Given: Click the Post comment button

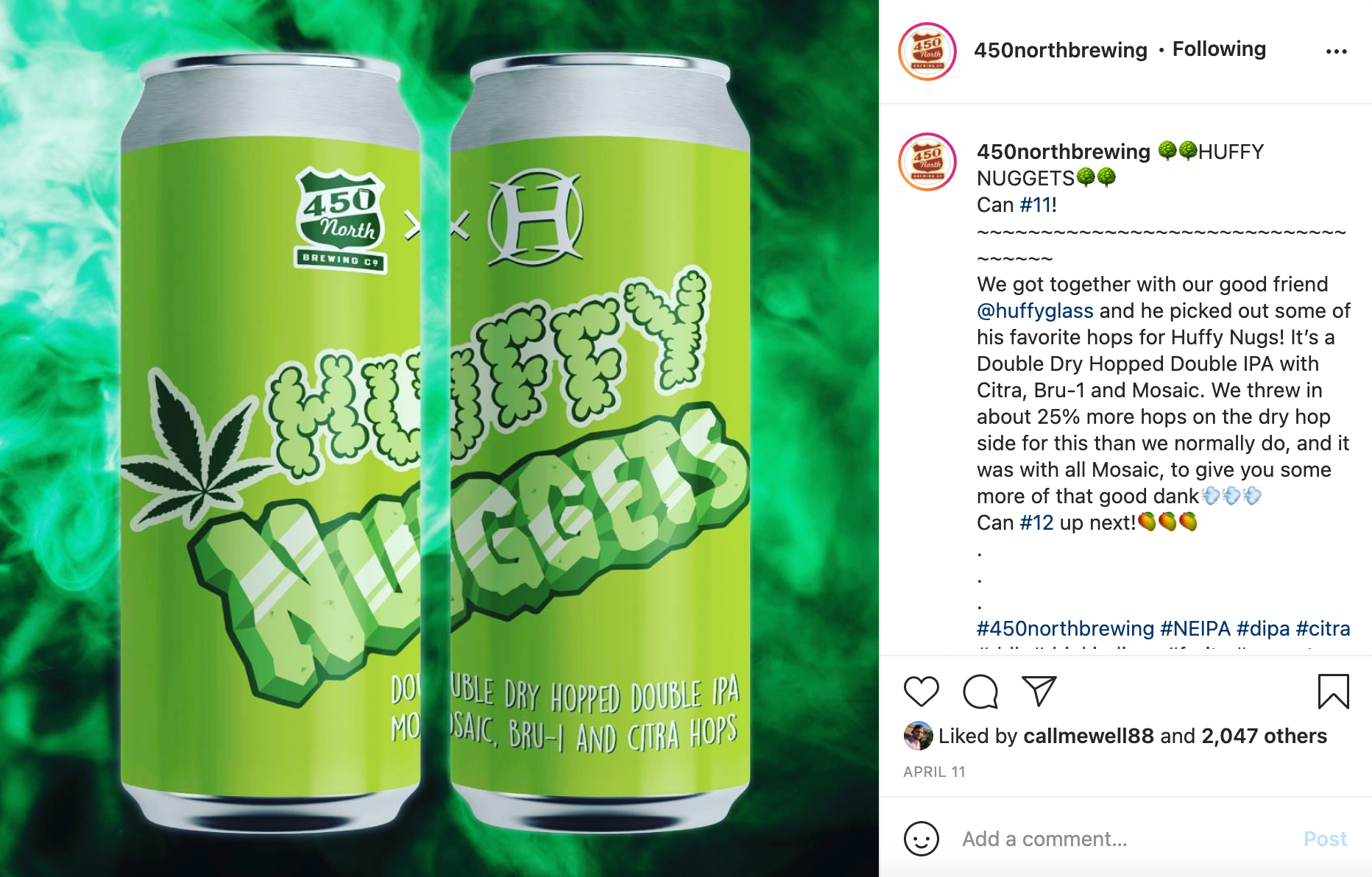Looking at the screenshot, I should pyautogui.click(x=1325, y=839).
